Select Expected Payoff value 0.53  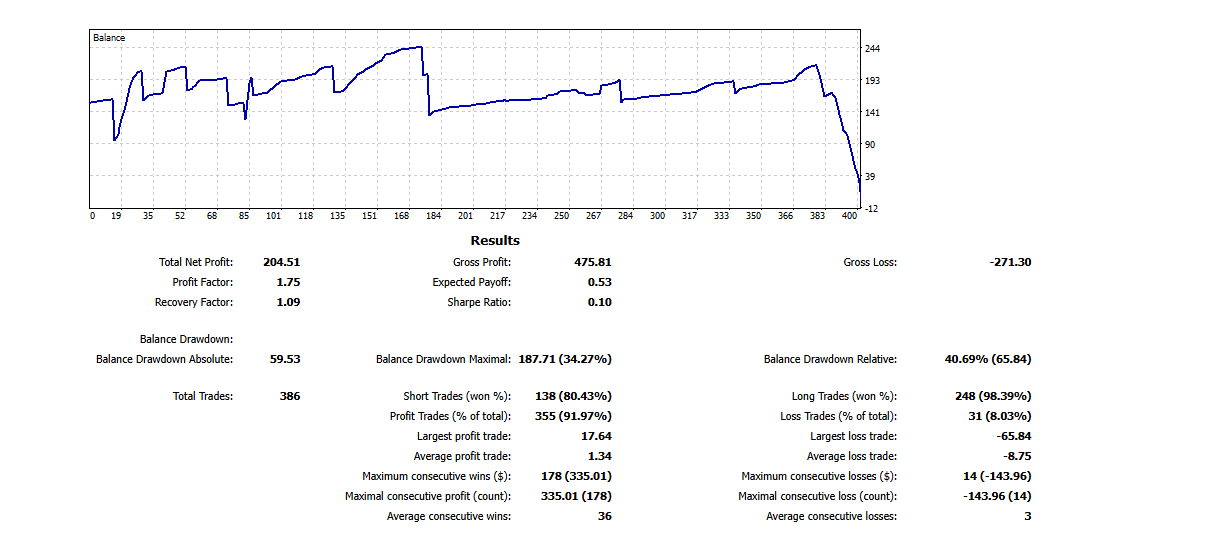point(600,283)
